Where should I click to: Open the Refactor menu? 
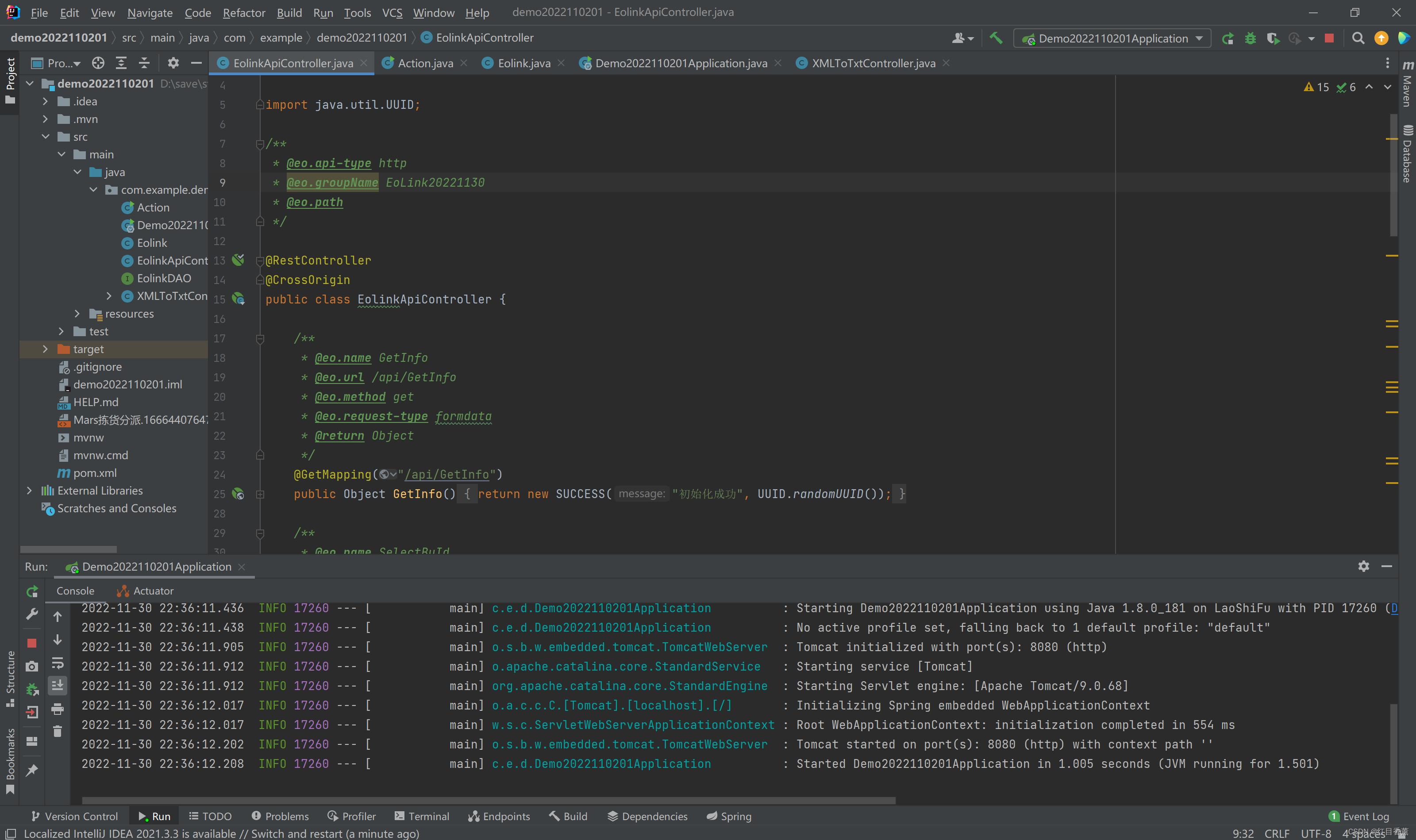coord(243,12)
